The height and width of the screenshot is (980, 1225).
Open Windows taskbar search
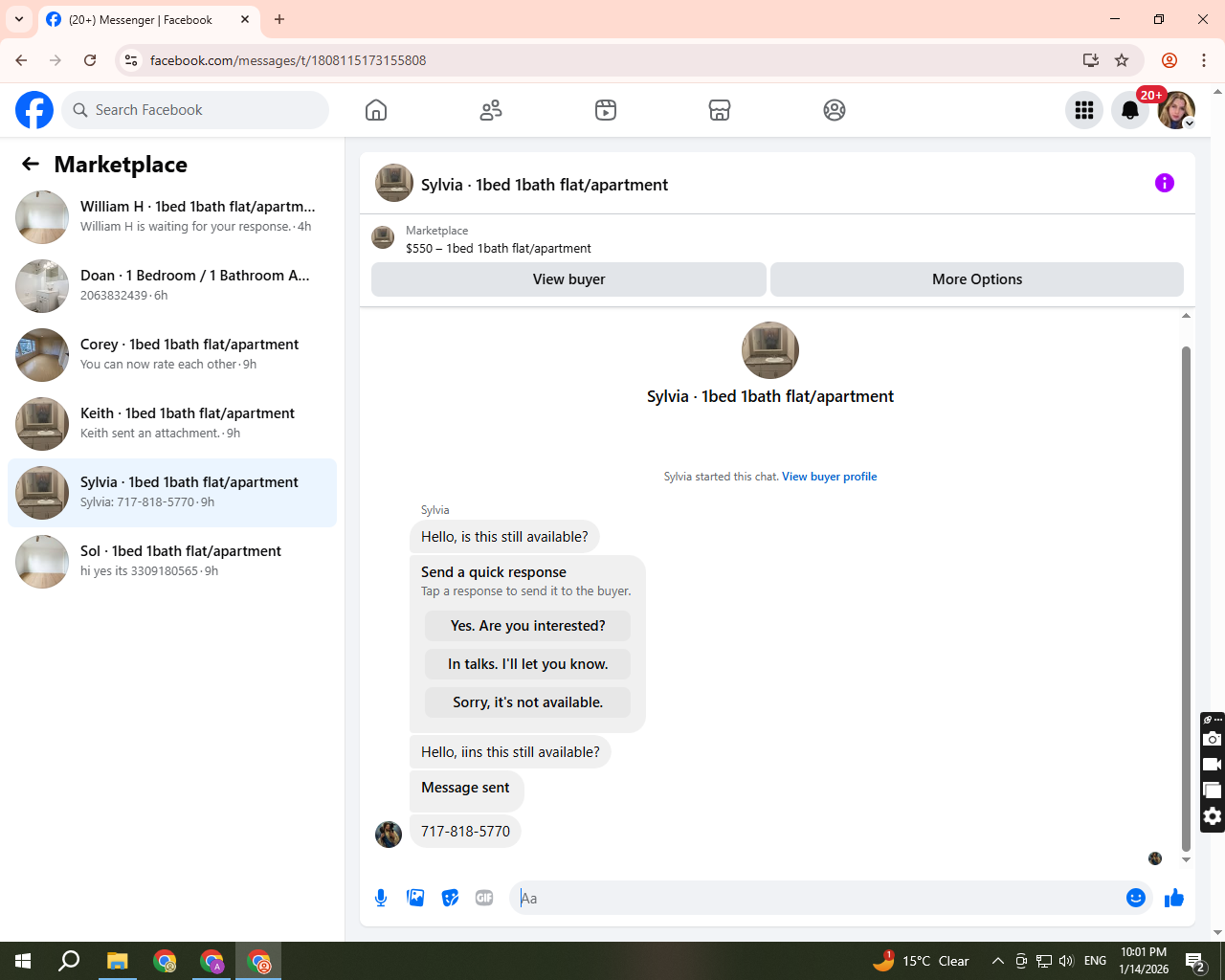(69, 961)
